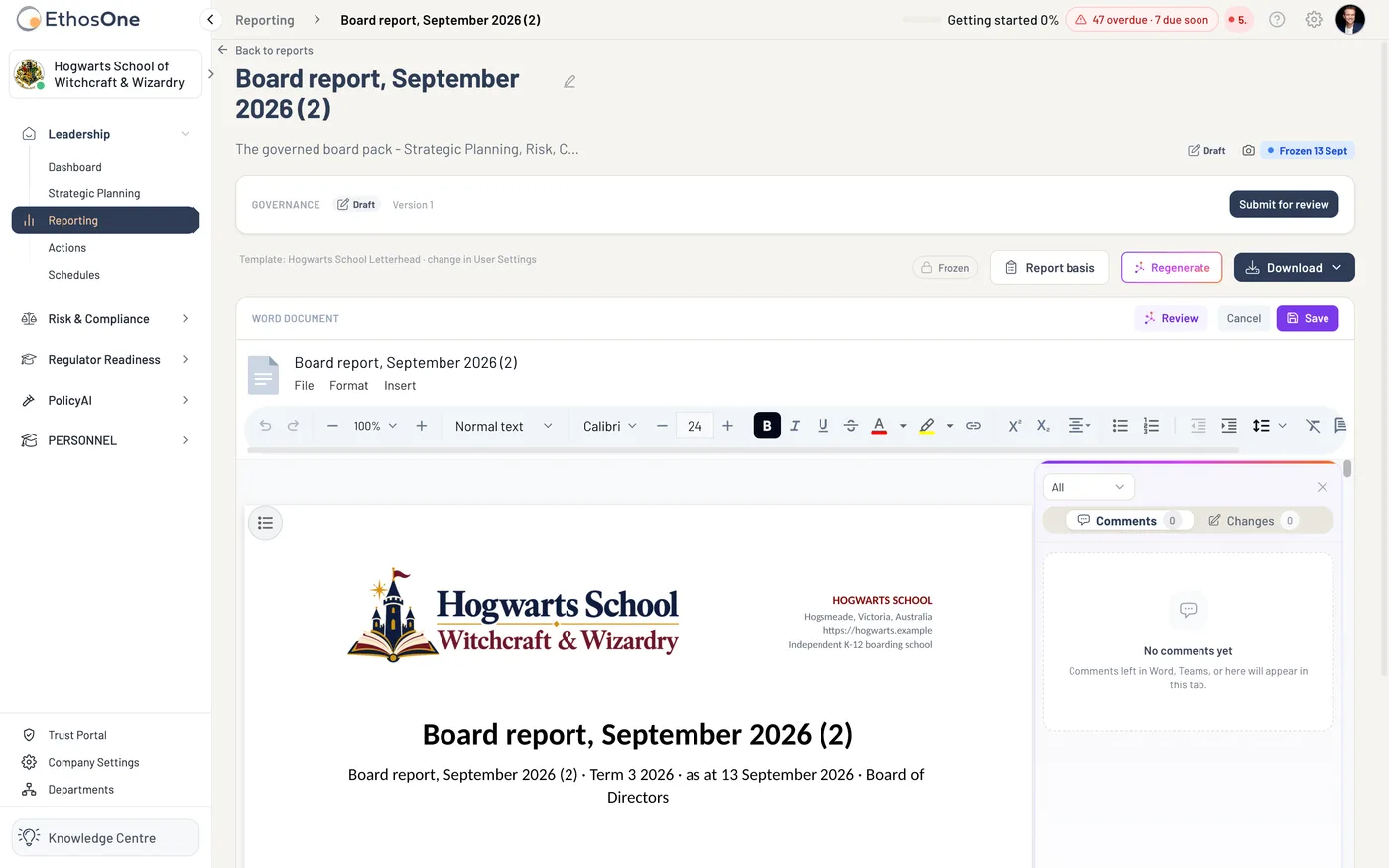The image size is (1389, 868).
Task: Increase the paragraph indent
Action: pyautogui.click(x=1229, y=426)
